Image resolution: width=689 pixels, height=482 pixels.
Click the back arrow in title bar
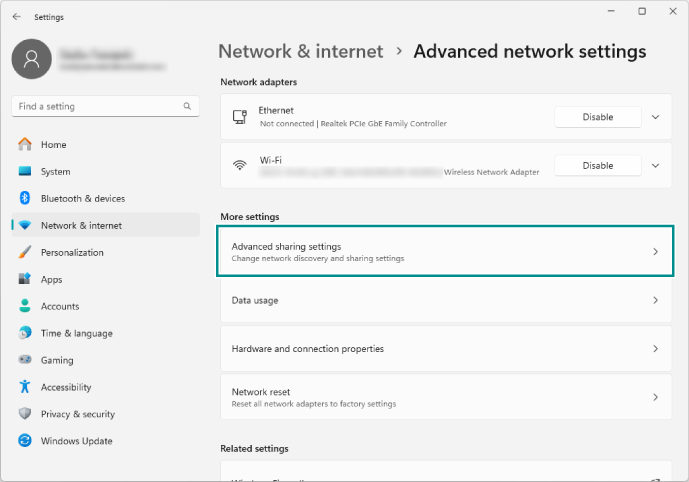tap(16, 17)
